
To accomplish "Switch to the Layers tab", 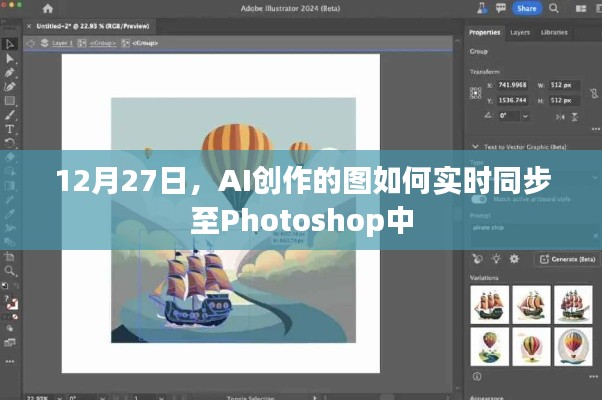I will point(520,33).
